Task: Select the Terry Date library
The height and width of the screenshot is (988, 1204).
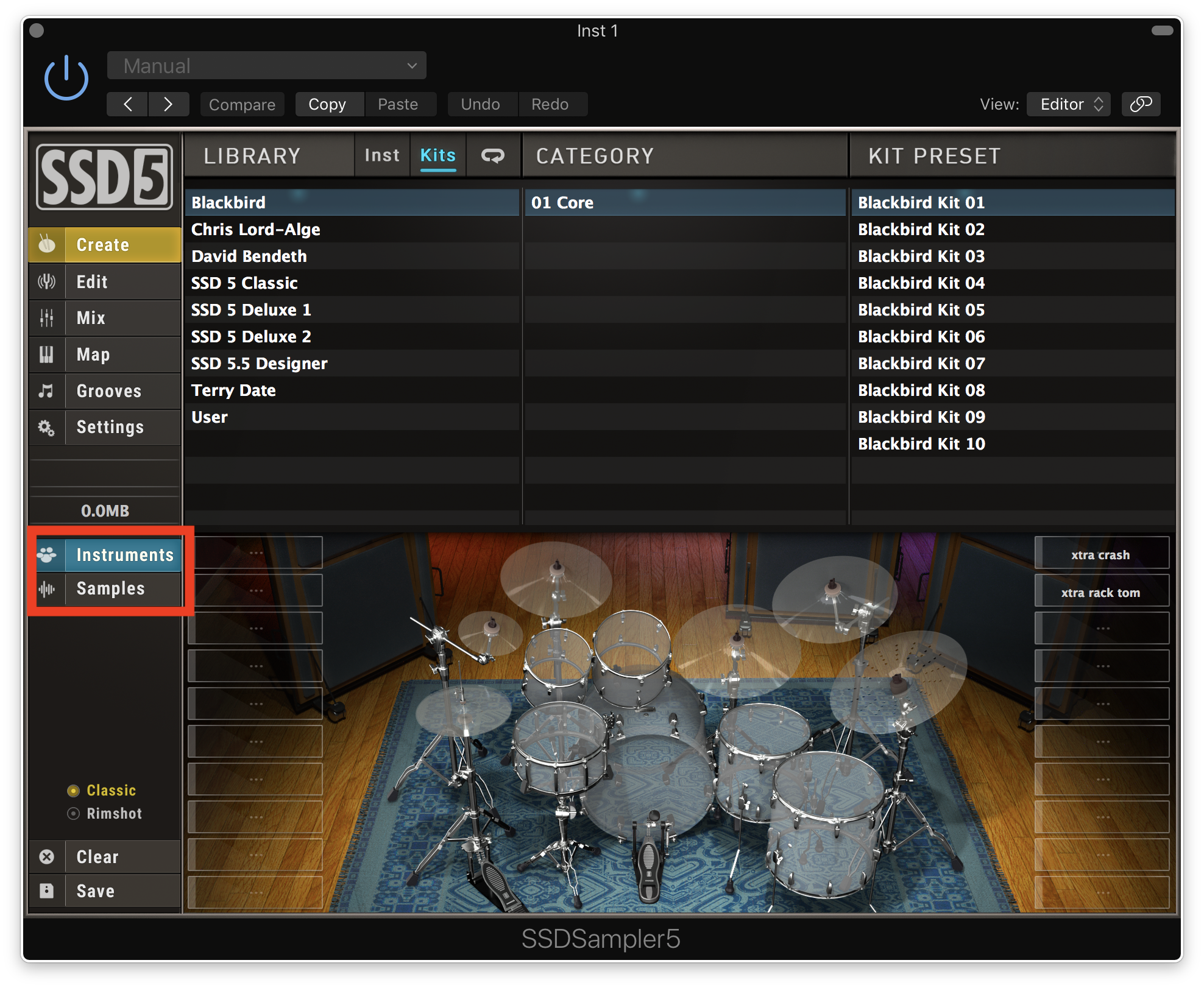Action: (352, 390)
